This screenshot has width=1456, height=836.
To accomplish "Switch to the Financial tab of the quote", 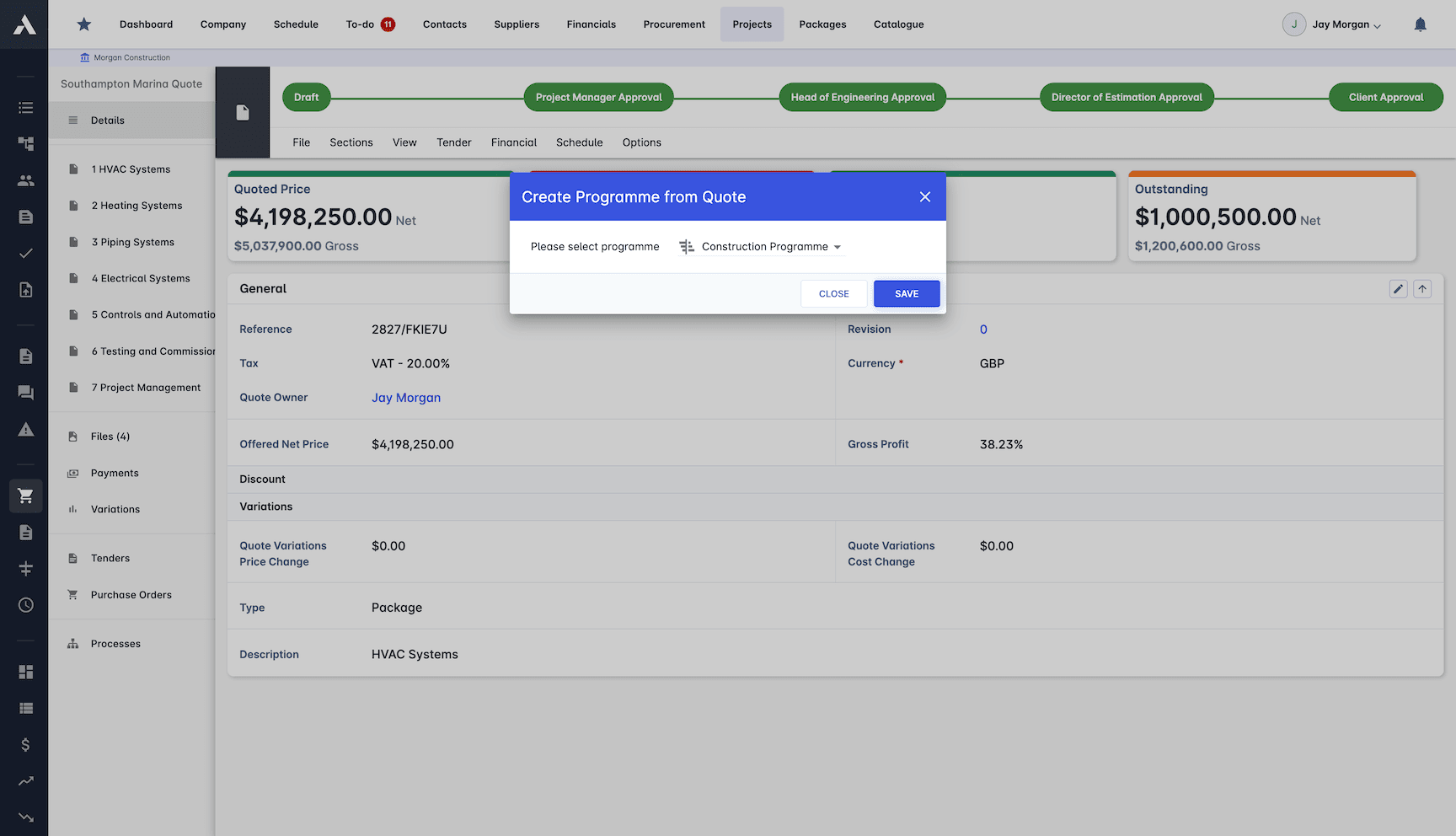I will coord(513,142).
